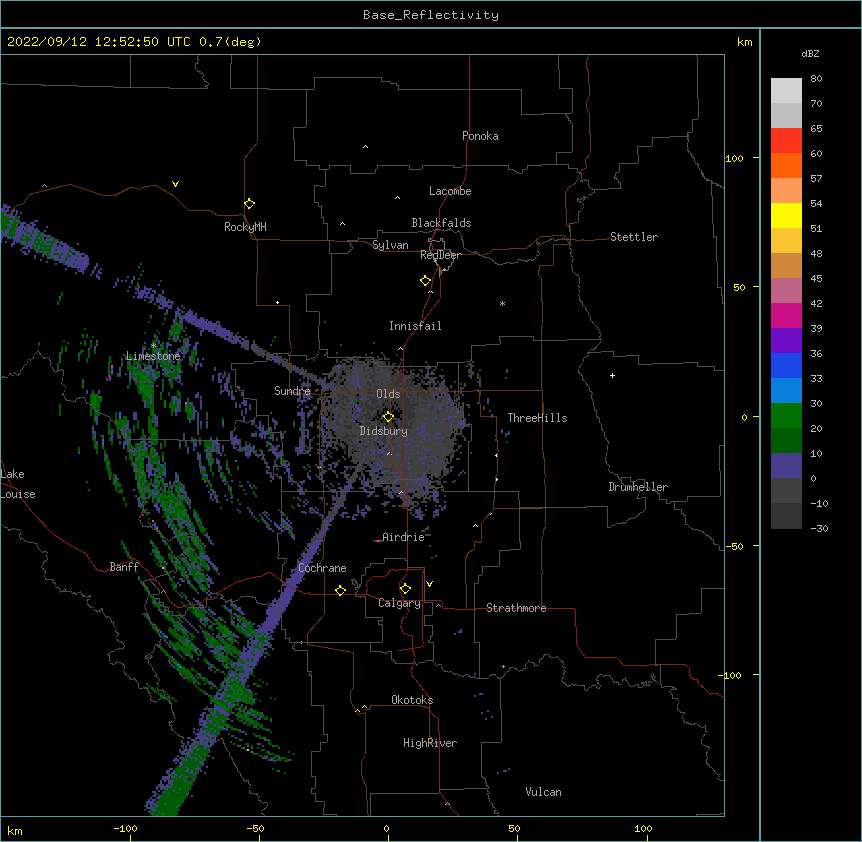Pick the purple 39–36 dBZ legend swatch

[x=786, y=341]
